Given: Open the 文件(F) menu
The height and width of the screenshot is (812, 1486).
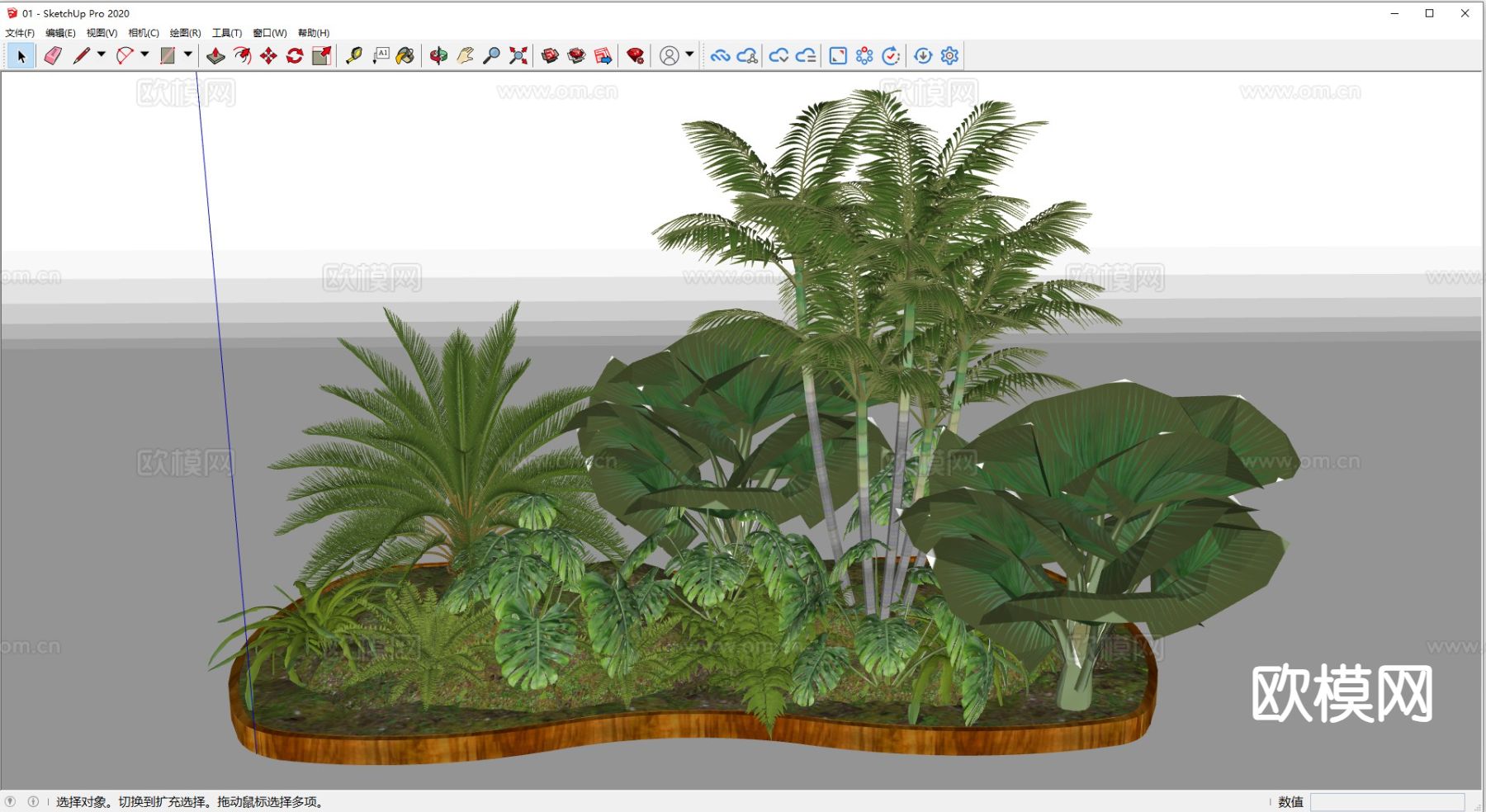Looking at the screenshot, I should (x=20, y=33).
